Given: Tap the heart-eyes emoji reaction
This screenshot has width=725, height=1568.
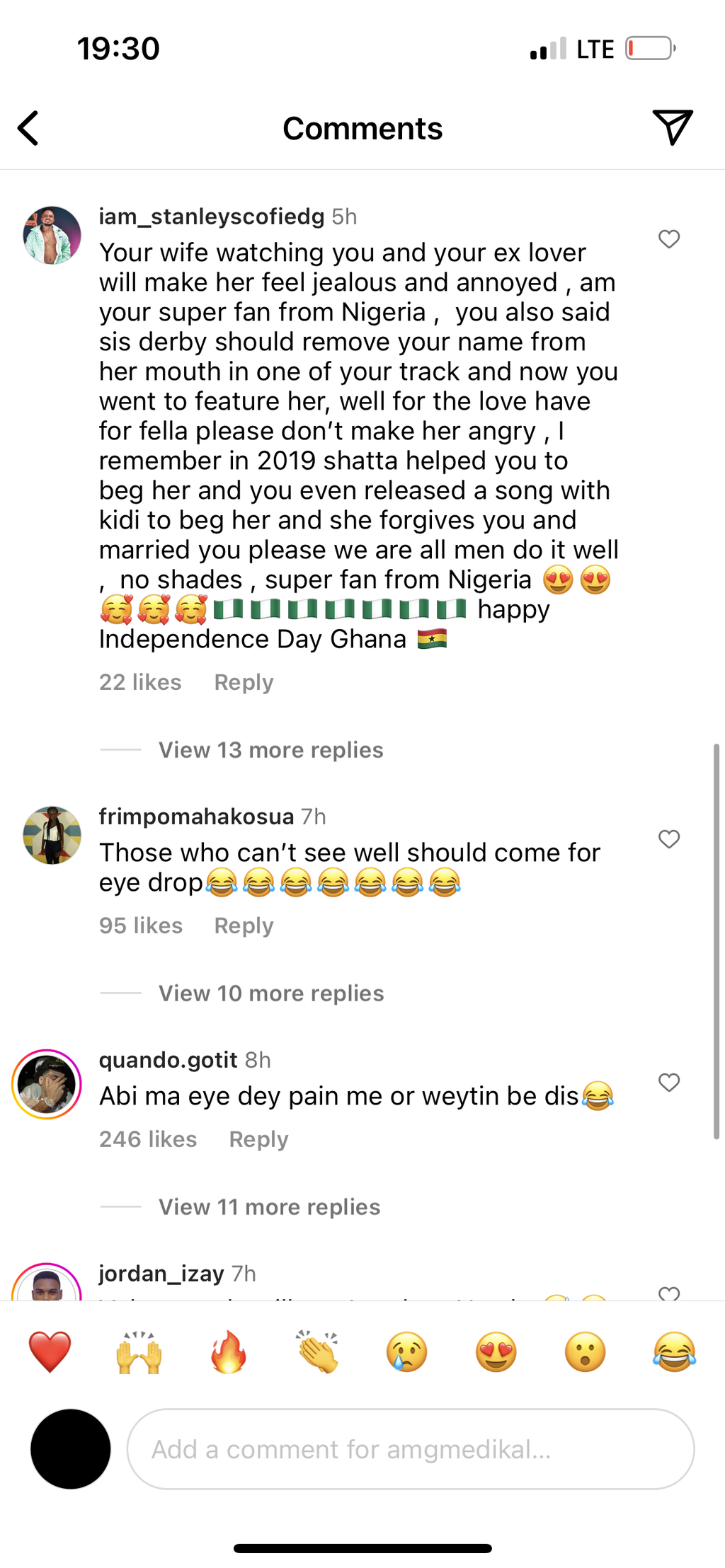Looking at the screenshot, I should [x=495, y=1351].
